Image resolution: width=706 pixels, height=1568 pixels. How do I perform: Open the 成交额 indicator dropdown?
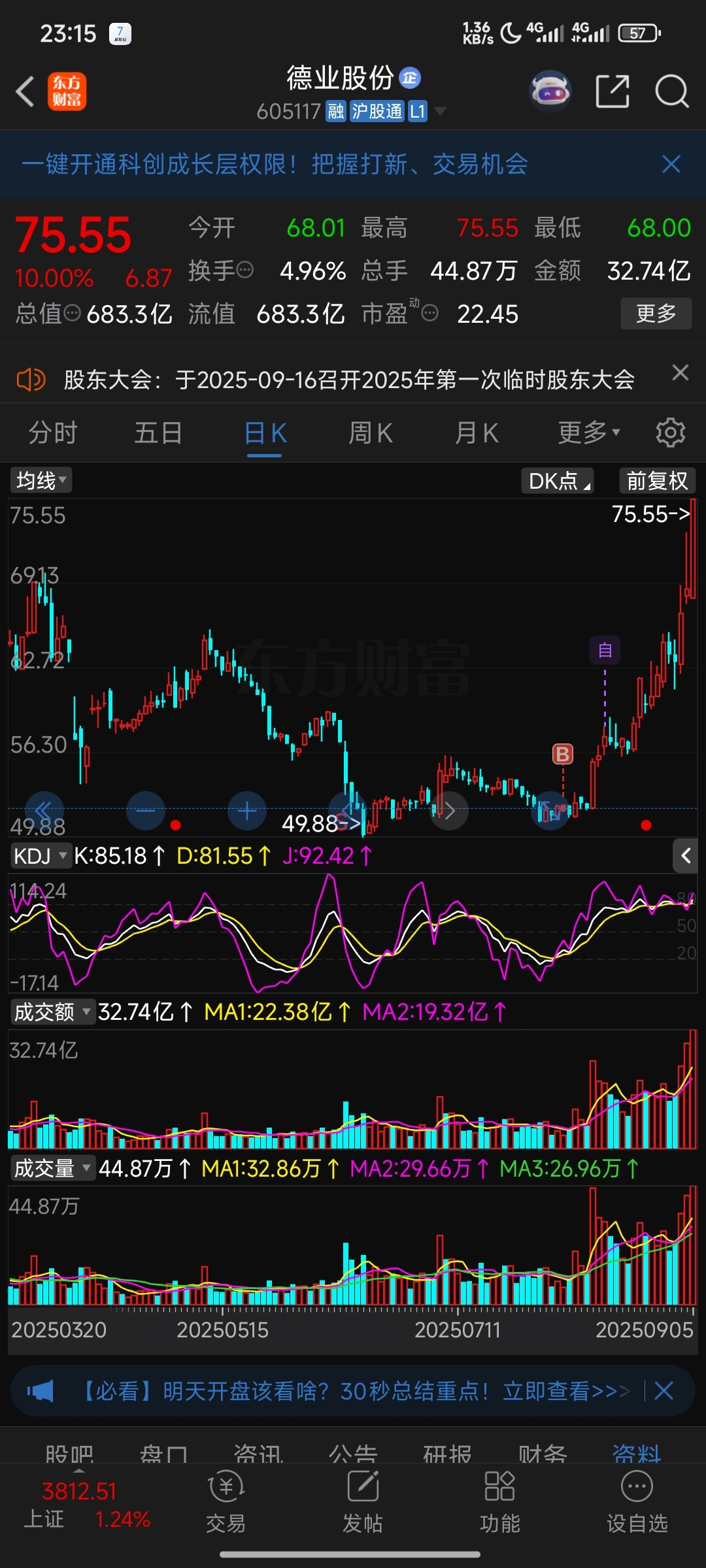pos(52,1012)
